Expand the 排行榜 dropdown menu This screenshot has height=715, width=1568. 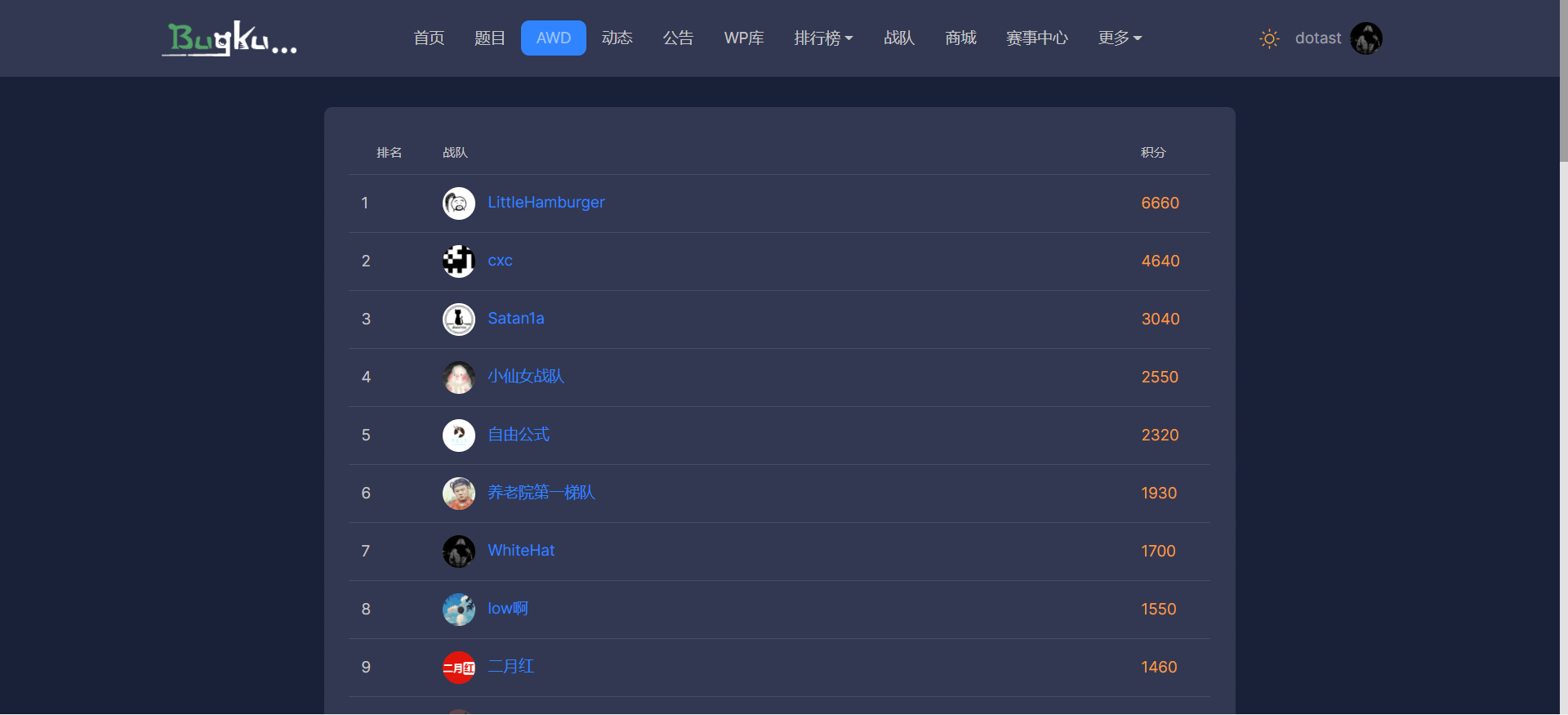pyautogui.click(x=823, y=38)
